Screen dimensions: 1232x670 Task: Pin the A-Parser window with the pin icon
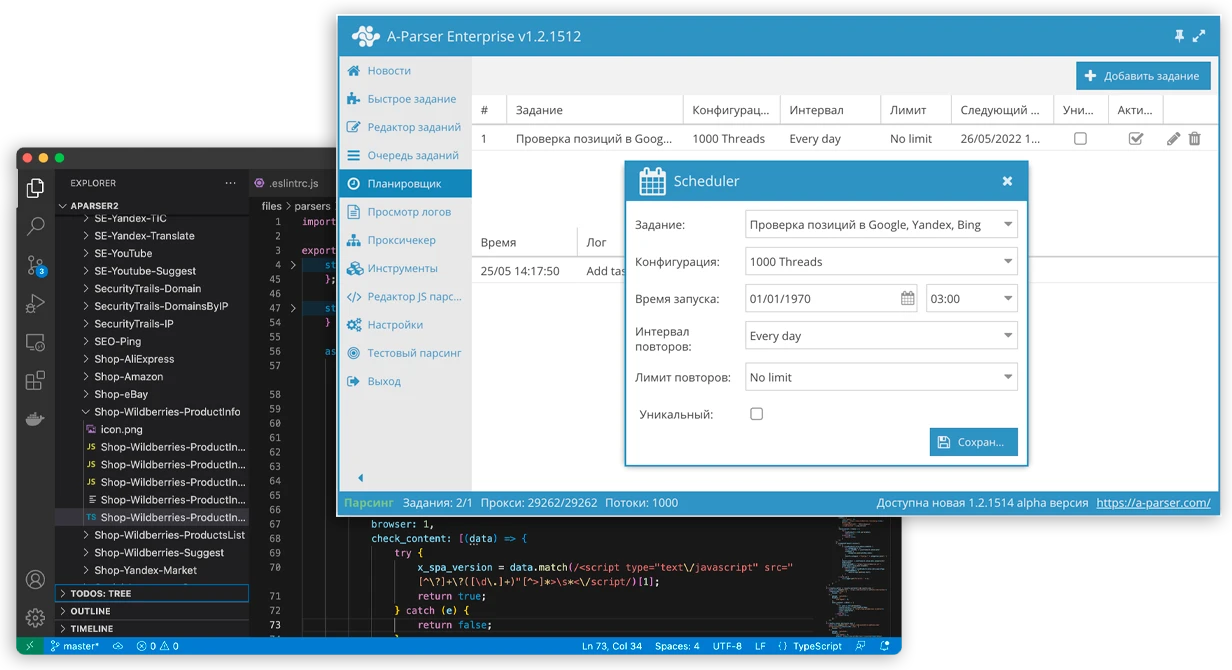[x=1179, y=36]
